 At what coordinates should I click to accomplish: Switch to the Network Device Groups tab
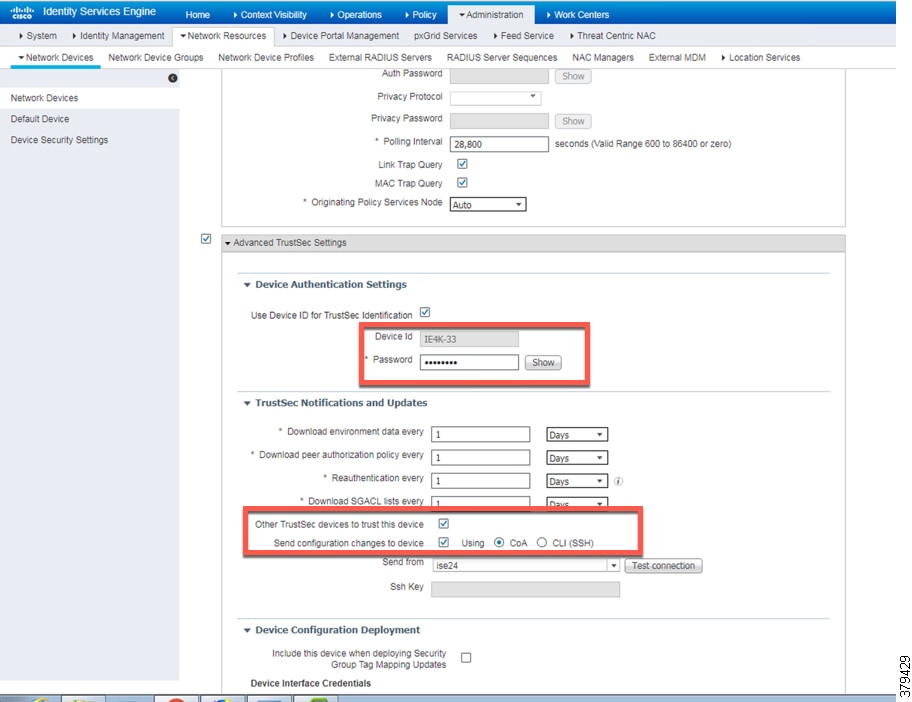tap(156, 58)
